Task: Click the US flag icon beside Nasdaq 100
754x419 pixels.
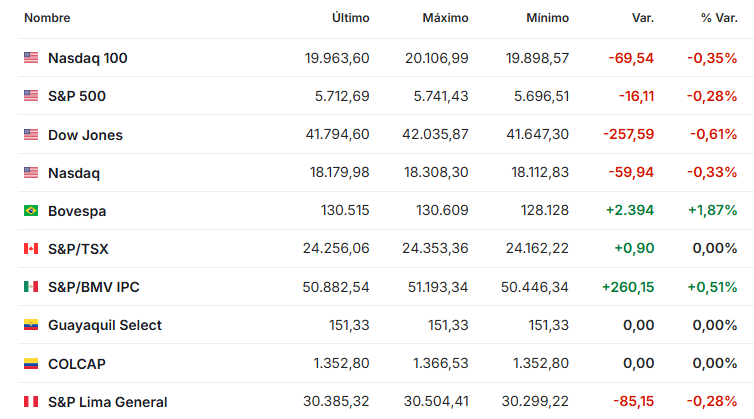Action: click(31, 58)
